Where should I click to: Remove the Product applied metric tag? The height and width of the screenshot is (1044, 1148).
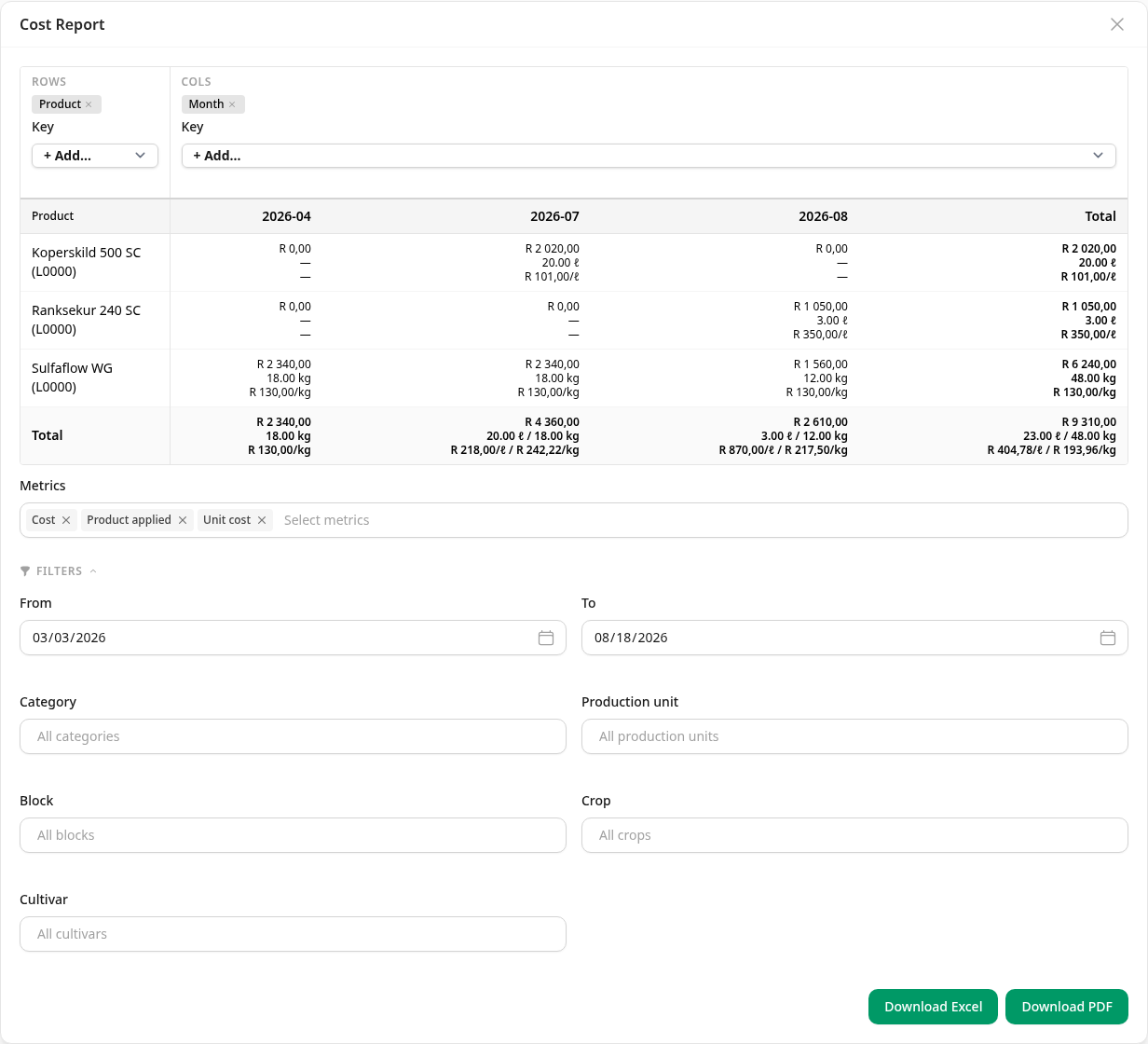pos(183,520)
